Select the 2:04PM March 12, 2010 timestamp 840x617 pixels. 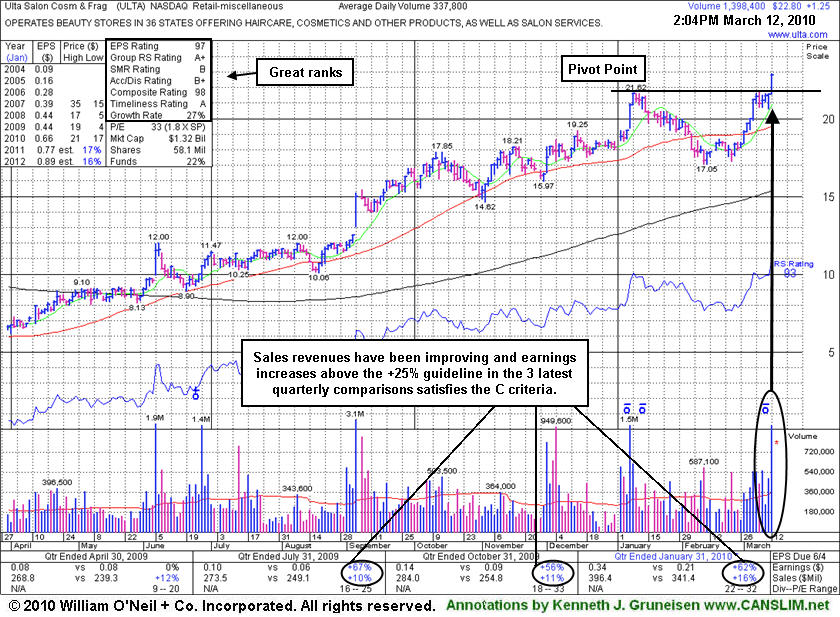coord(744,21)
